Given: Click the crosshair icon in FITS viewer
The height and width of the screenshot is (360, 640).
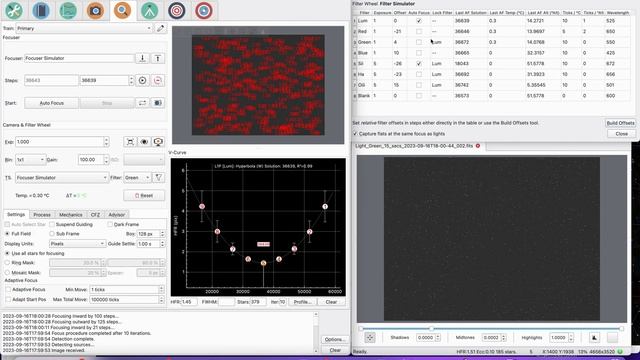Looking at the screenshot, I should coord(370,338).
